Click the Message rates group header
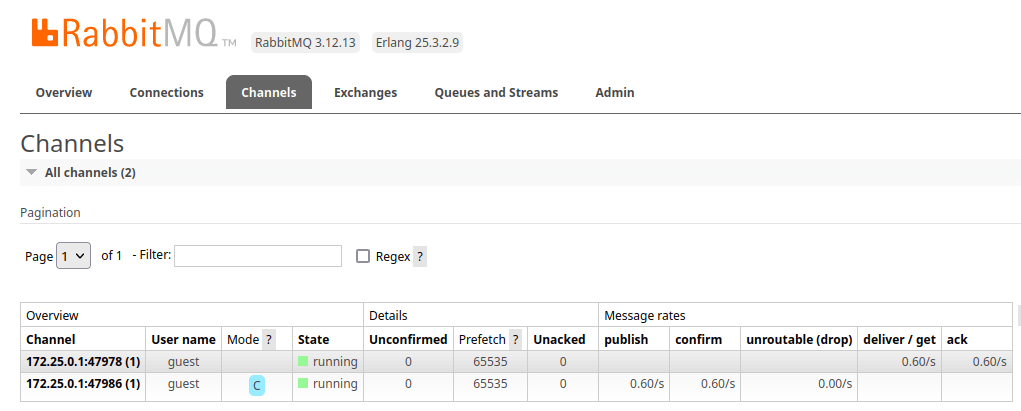Viewport: 1021px width, 411px height. coord(645,315)
